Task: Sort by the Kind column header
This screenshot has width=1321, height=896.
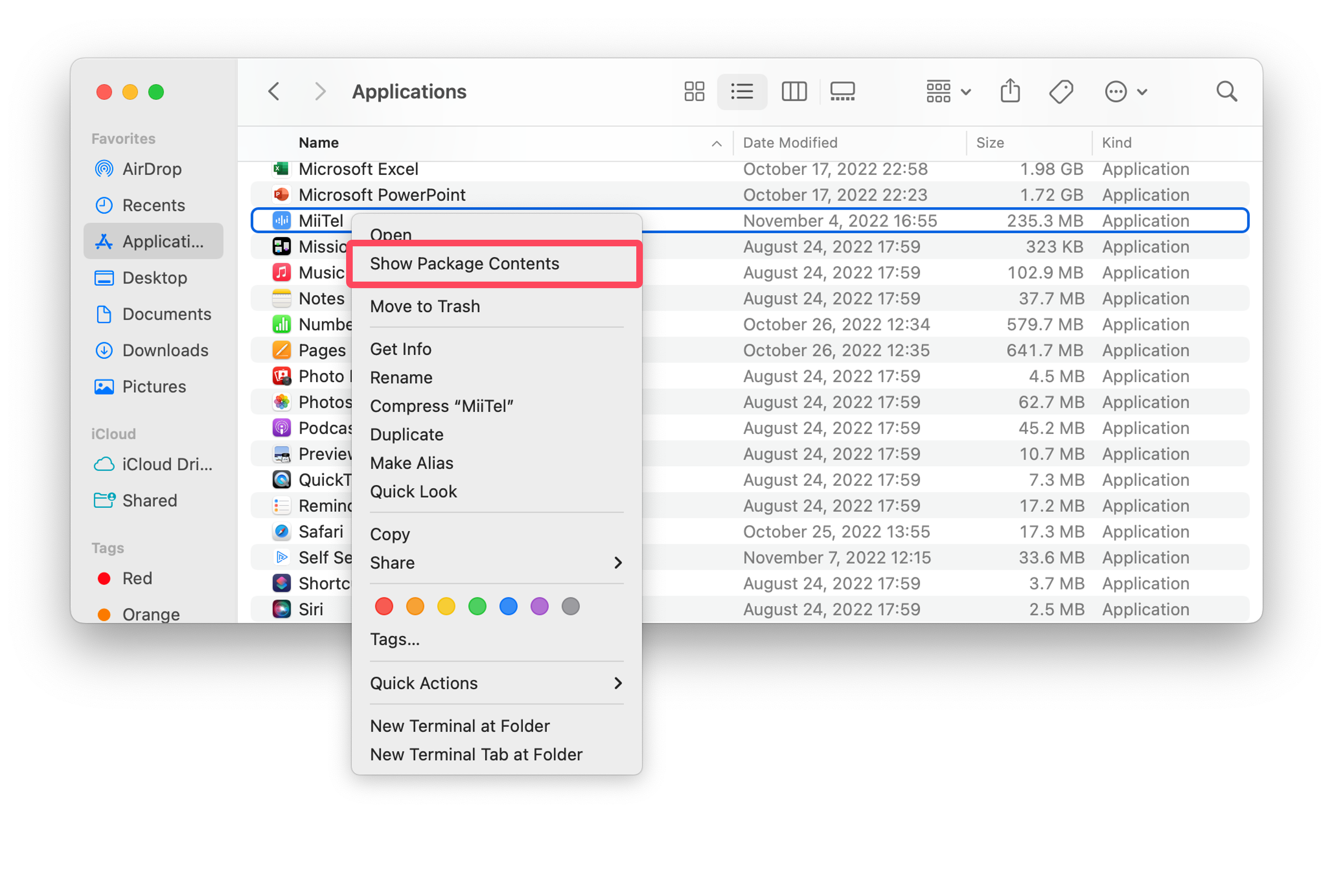Action: (x=1116, y=142)
